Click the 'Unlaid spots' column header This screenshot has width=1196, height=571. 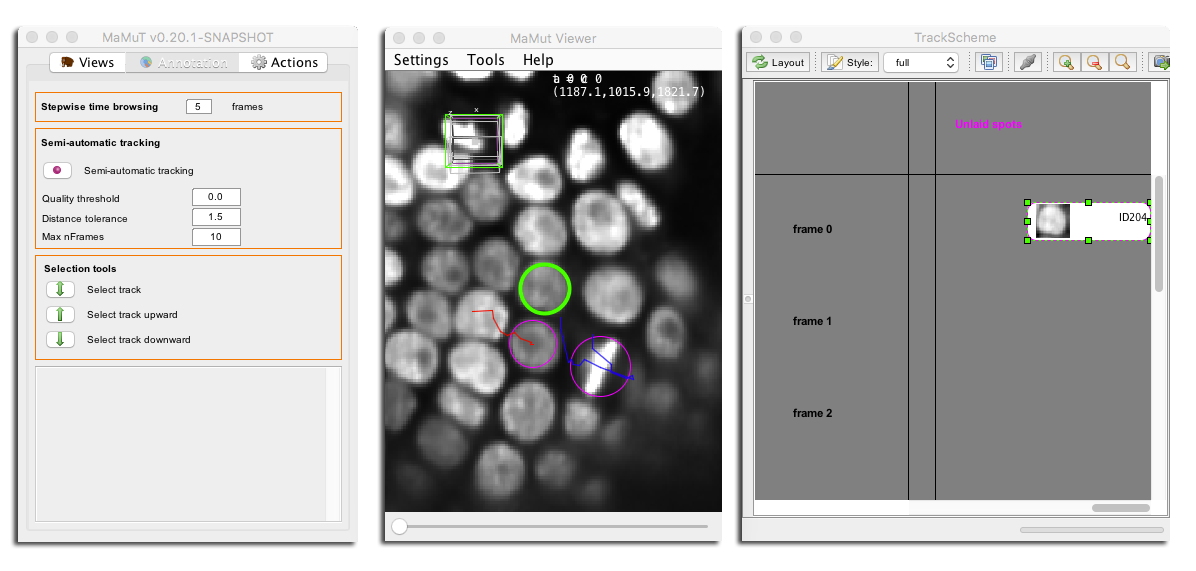tap(989, 124)
